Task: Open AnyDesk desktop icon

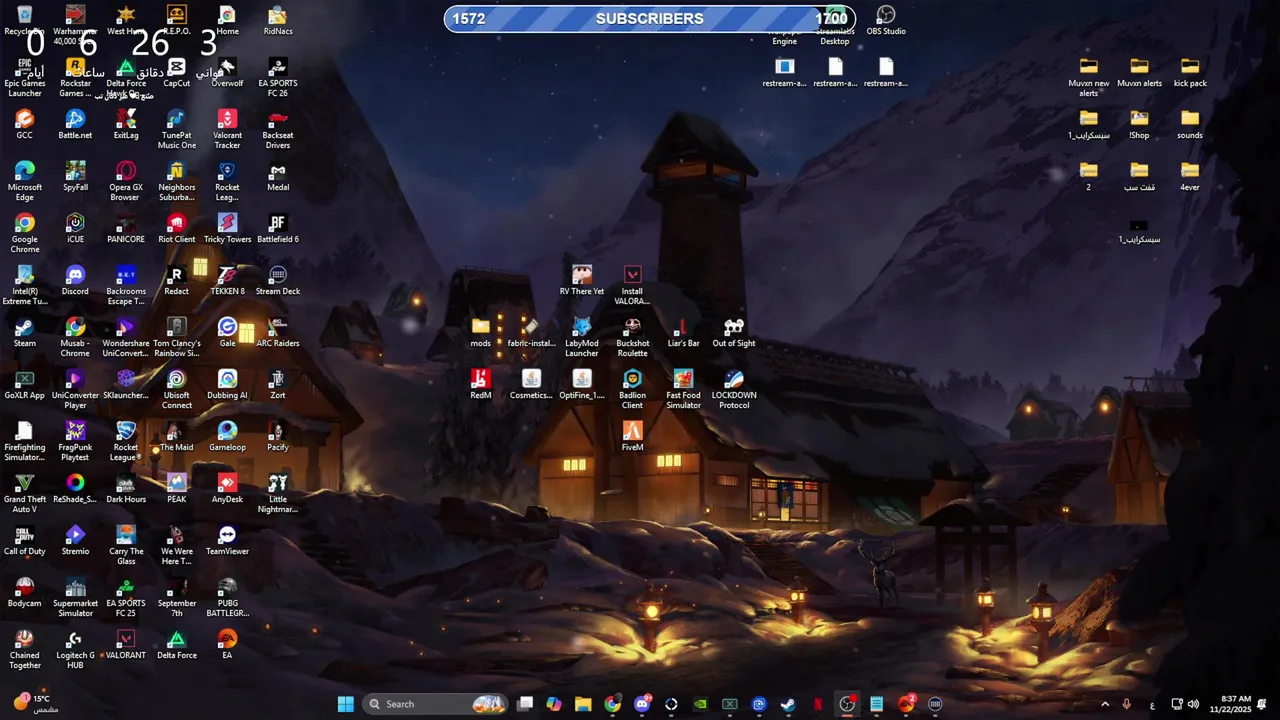Action: tap(227, 488)
